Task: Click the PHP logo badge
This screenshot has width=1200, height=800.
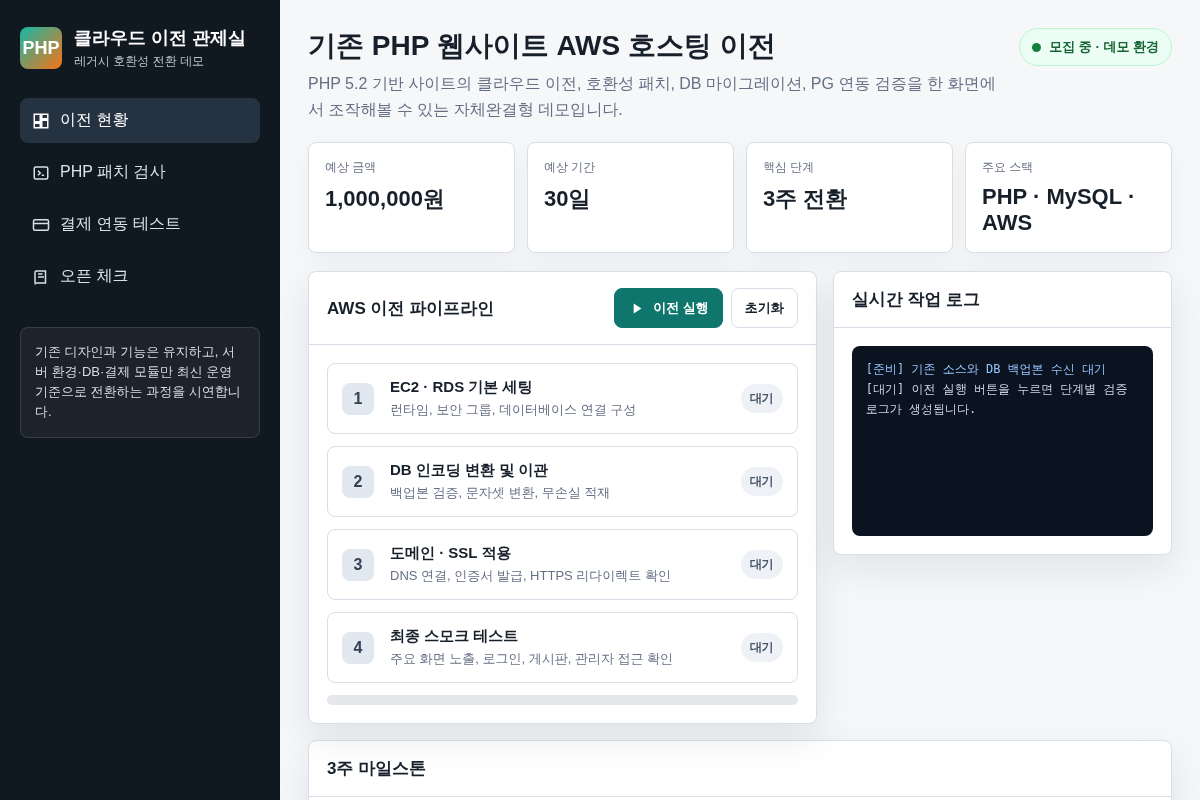Action: pos(41,48)
